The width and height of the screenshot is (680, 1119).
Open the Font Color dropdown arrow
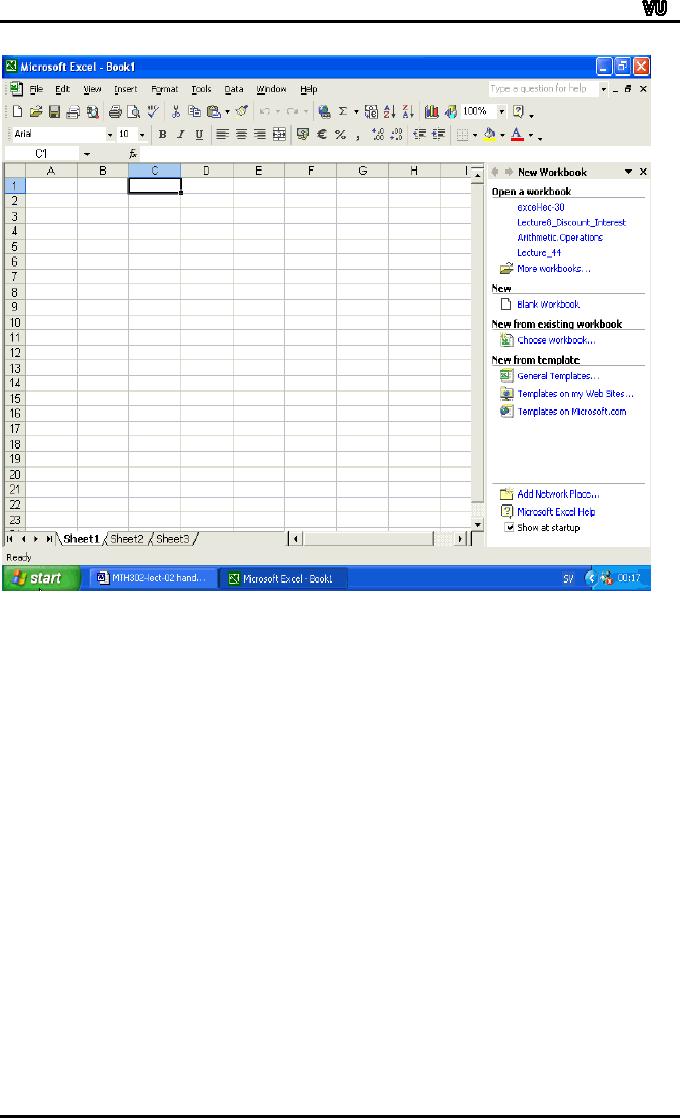pos(530,135)
